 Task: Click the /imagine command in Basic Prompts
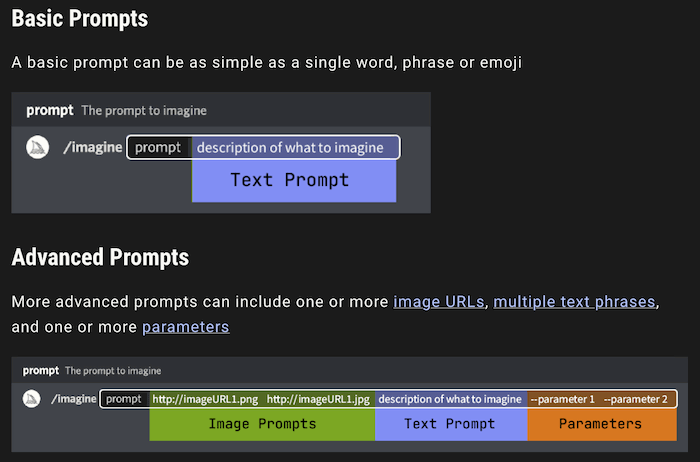(x=93, y=148)
